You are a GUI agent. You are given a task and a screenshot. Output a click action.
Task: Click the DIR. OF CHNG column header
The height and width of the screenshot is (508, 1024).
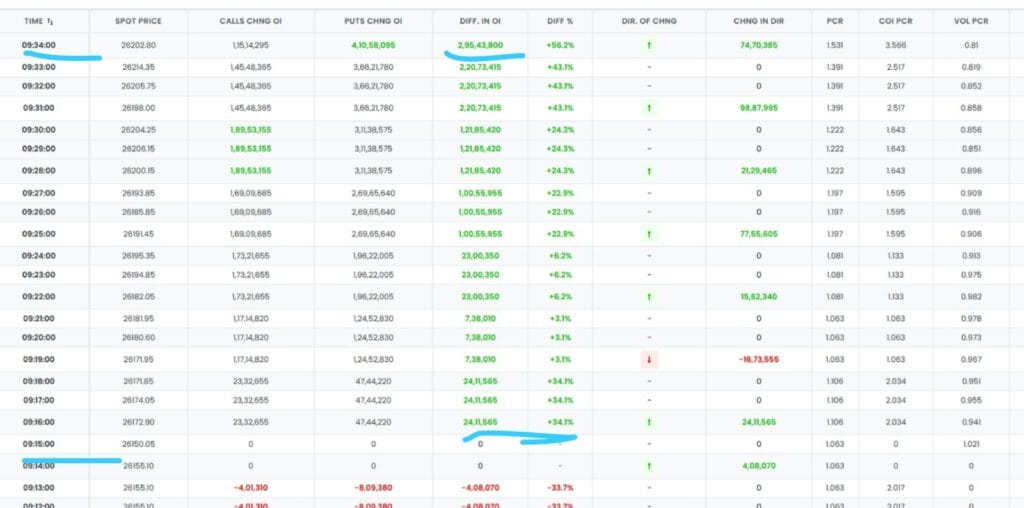pyautogui.click(x=649, y=20)
